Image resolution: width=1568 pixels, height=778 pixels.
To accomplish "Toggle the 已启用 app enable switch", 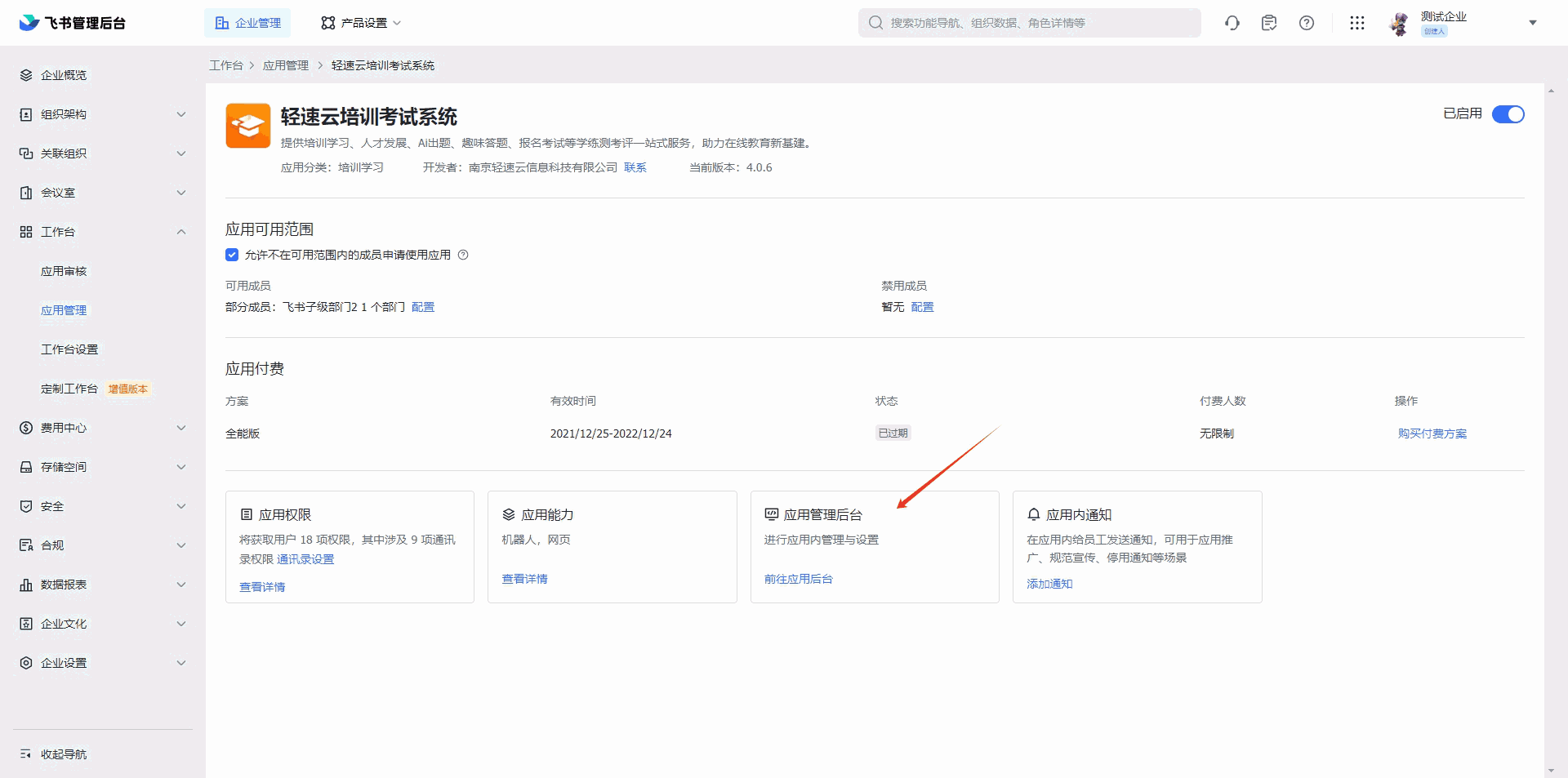I will (x=1508, y=114).
